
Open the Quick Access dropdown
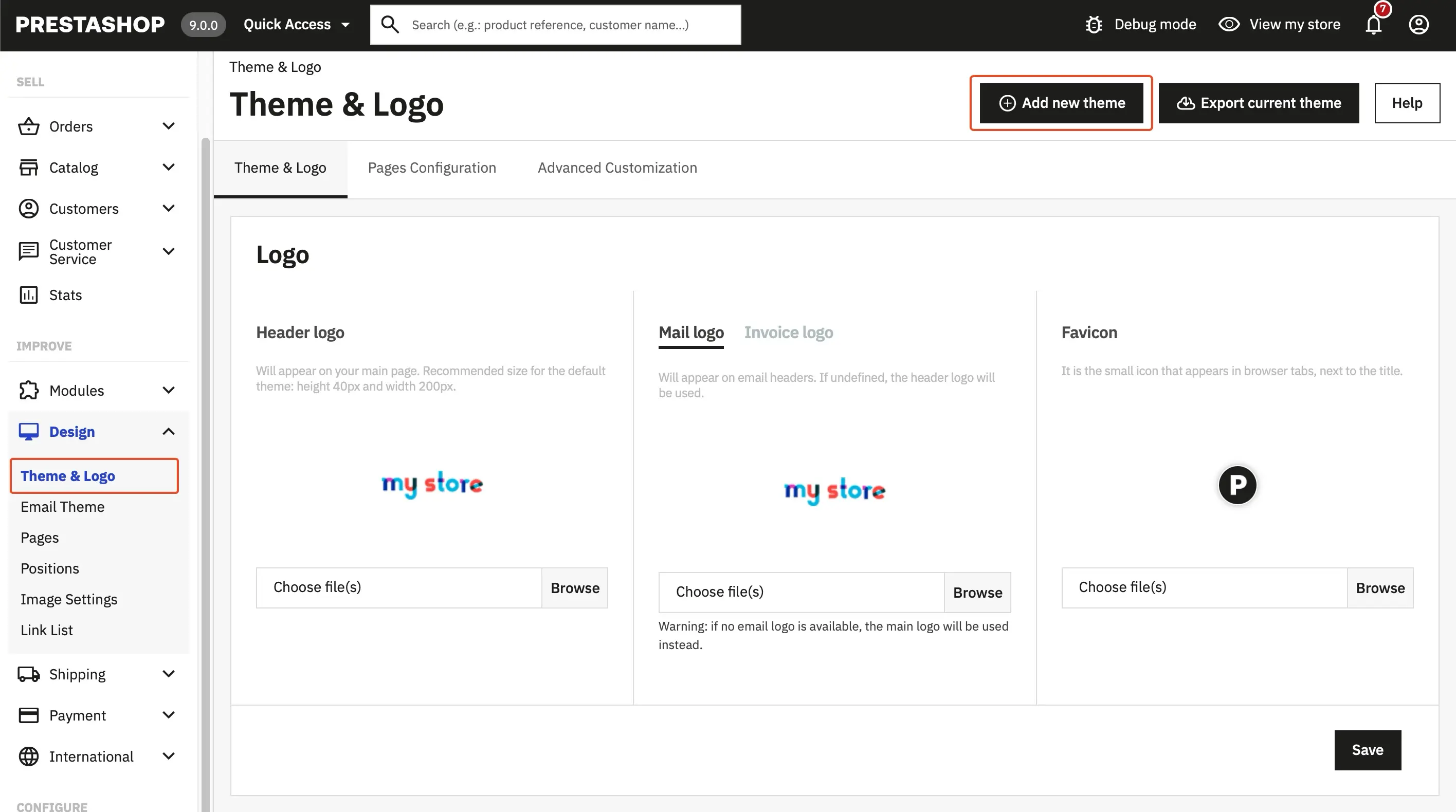click(x=297, y=24)
